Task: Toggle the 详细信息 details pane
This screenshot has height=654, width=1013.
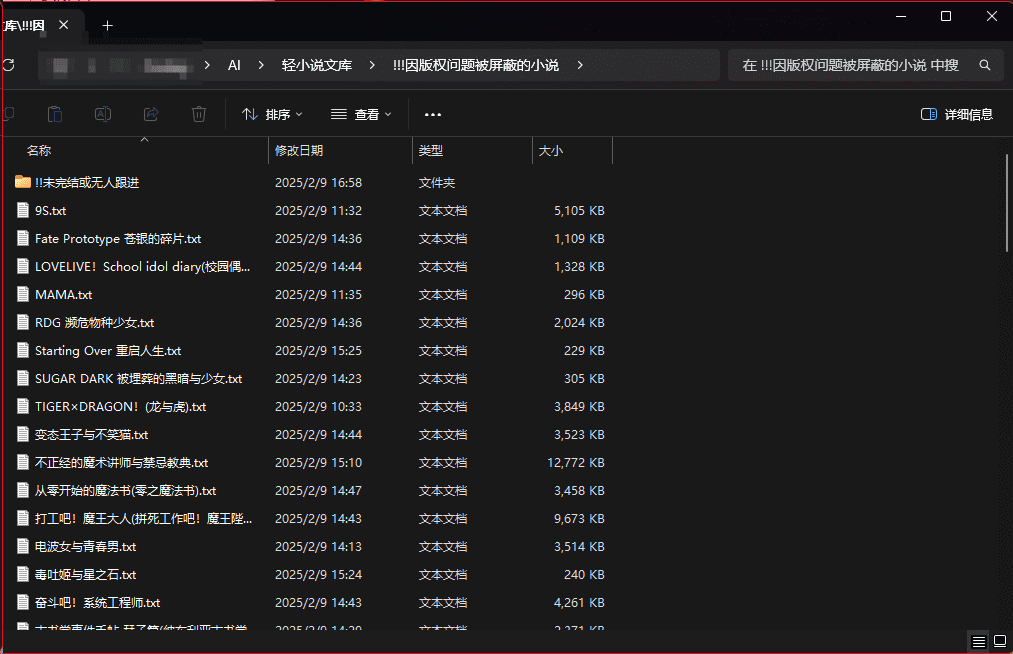Action: pos(956,114)
